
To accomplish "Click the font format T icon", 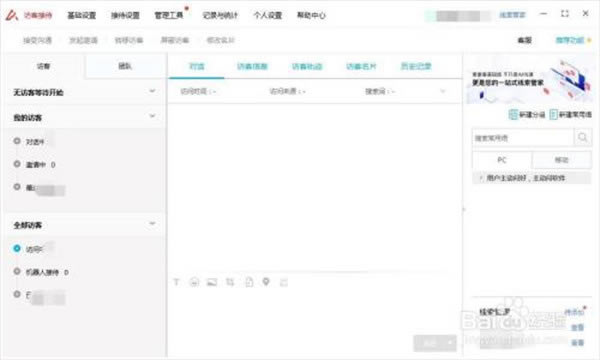I will click(176, 282).
